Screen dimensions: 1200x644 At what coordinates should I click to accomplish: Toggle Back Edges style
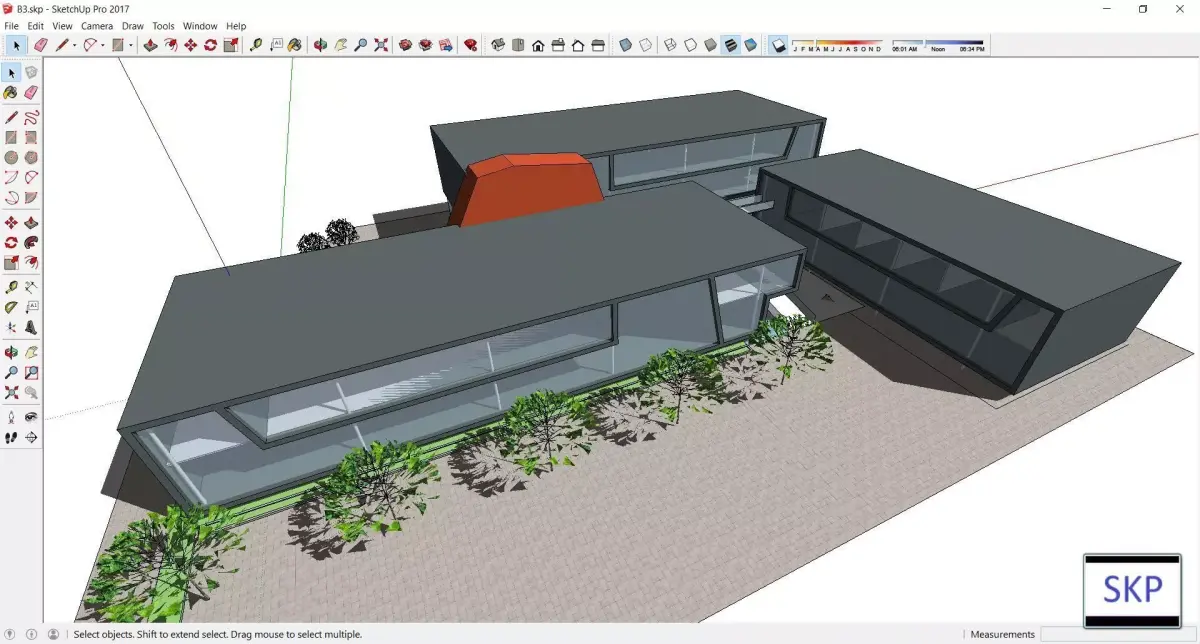[646, 45]
